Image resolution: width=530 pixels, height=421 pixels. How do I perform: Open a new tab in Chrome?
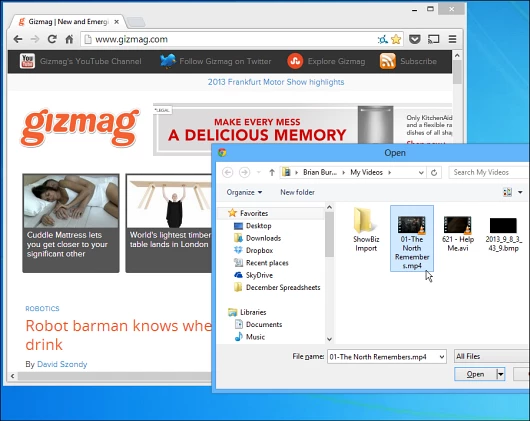pos(136,22)
